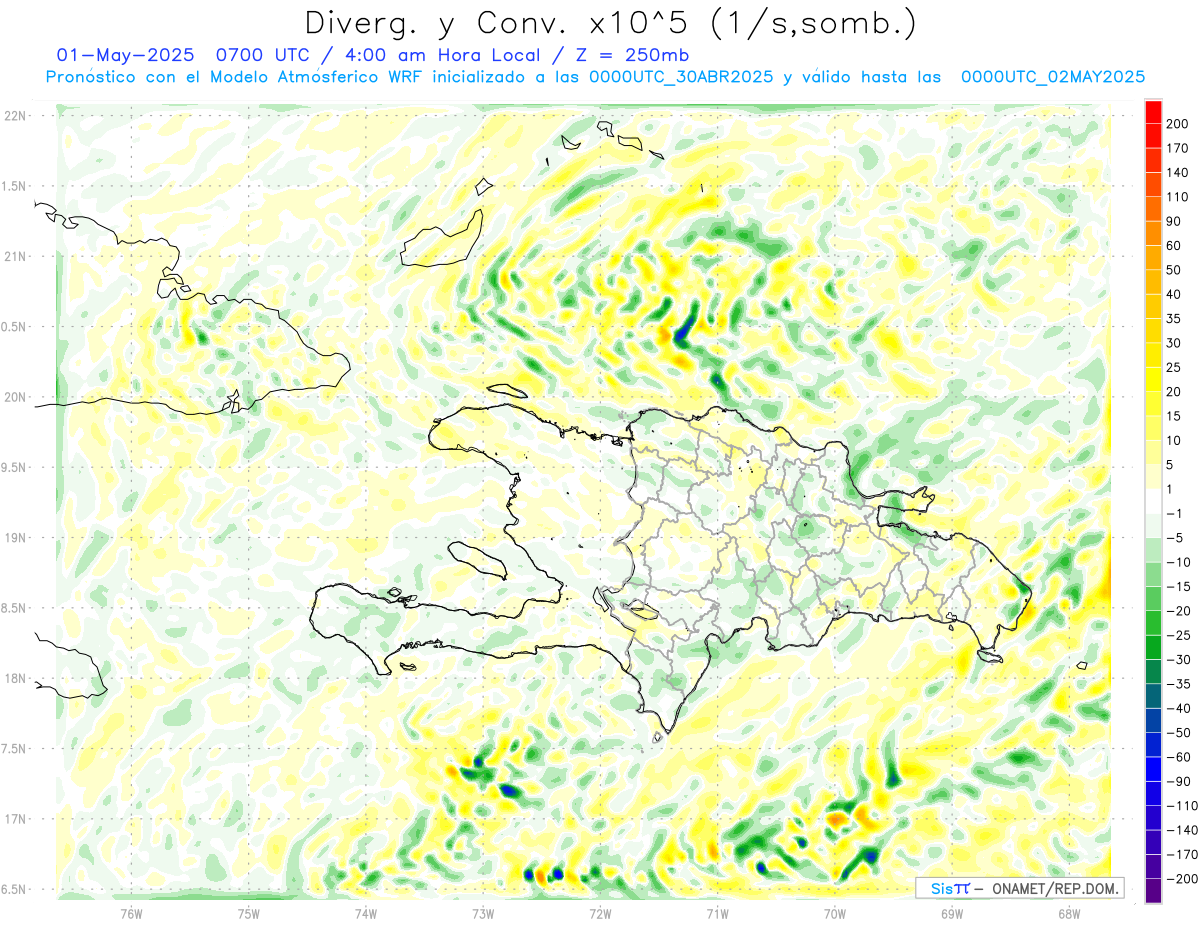Select the '-40' color scale label

(1181, 709)
